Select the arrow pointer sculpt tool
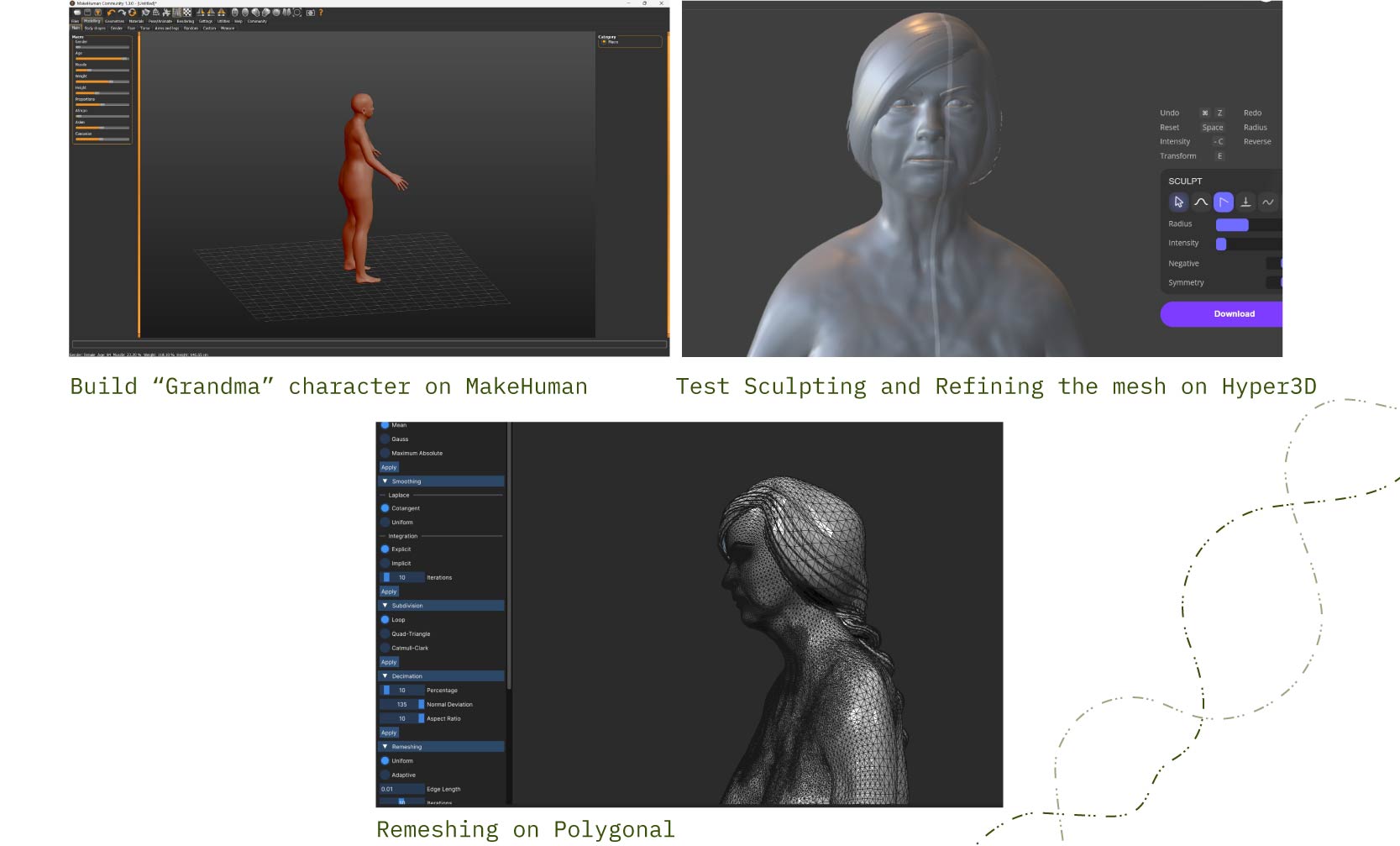The height and width of the screenshot is (846, 1400). click(1178, 202)
